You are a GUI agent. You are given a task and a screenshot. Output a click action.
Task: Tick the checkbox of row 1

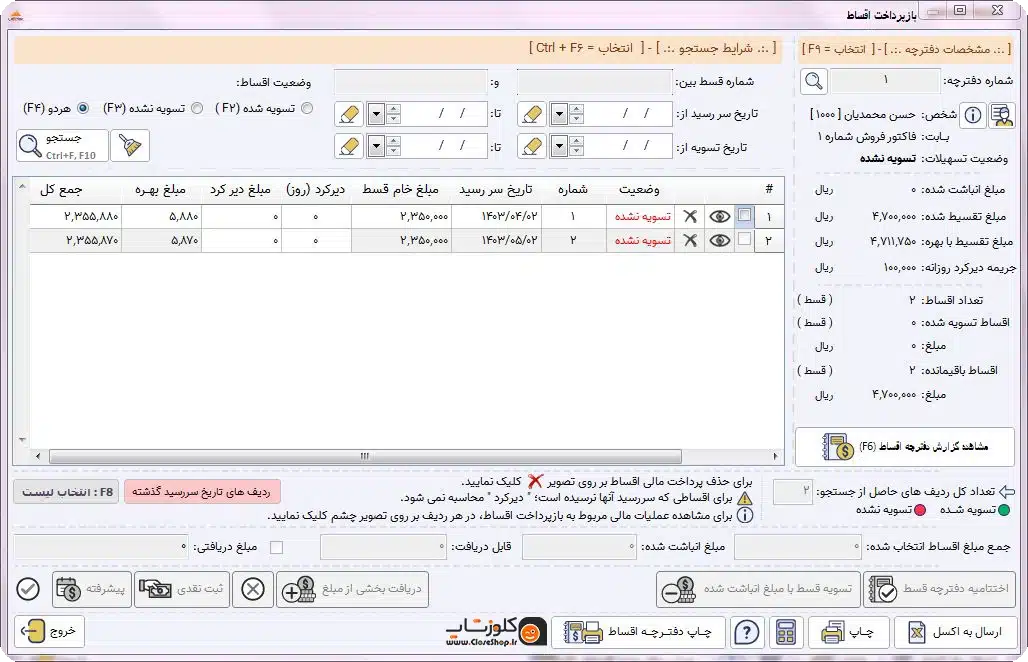(744, 215)
